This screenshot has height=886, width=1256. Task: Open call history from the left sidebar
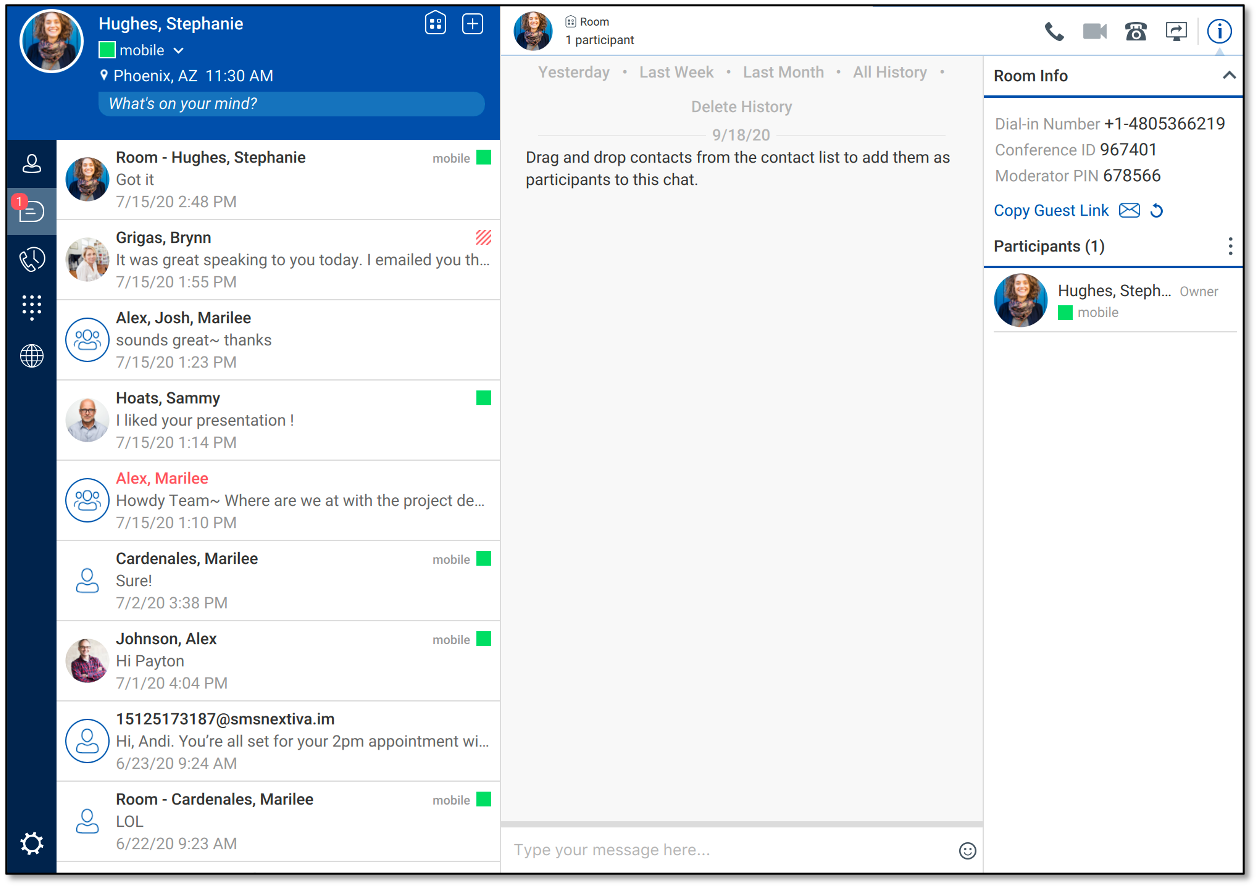31,258
